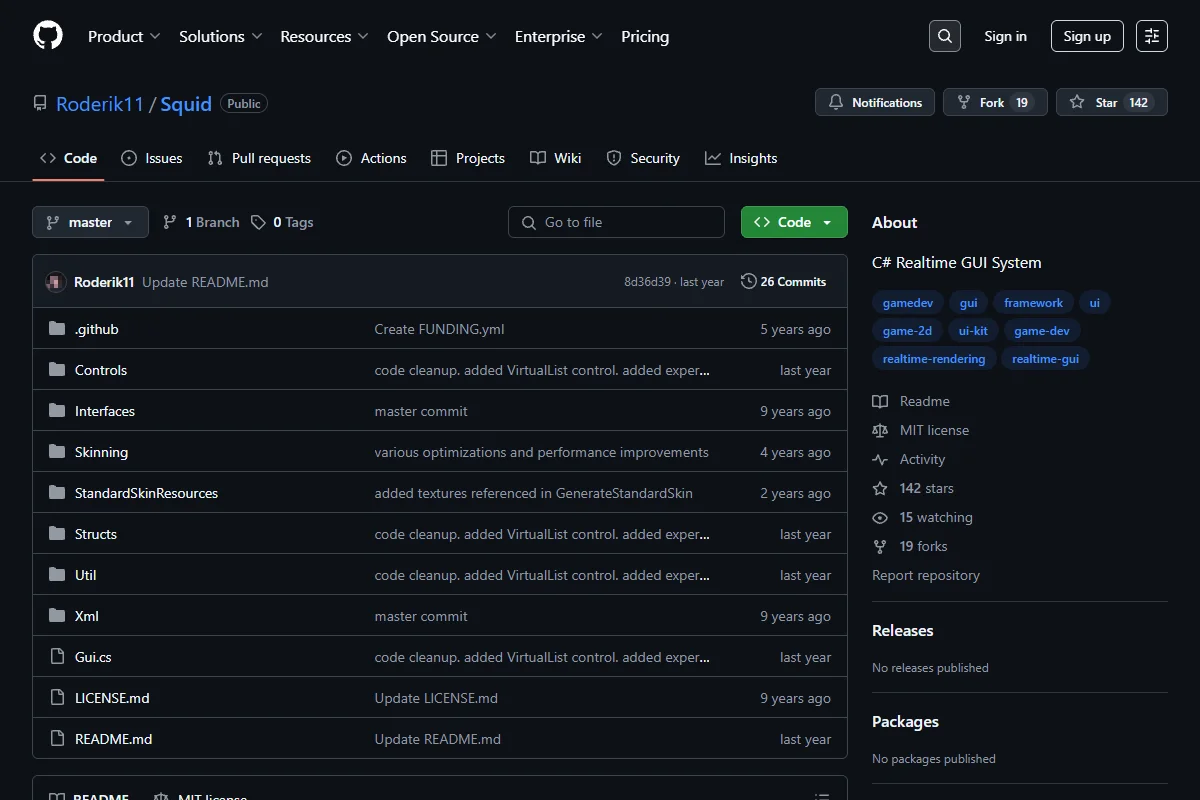
Task: Expand the master branch dropdown
Action: click(x=90, y=222)
